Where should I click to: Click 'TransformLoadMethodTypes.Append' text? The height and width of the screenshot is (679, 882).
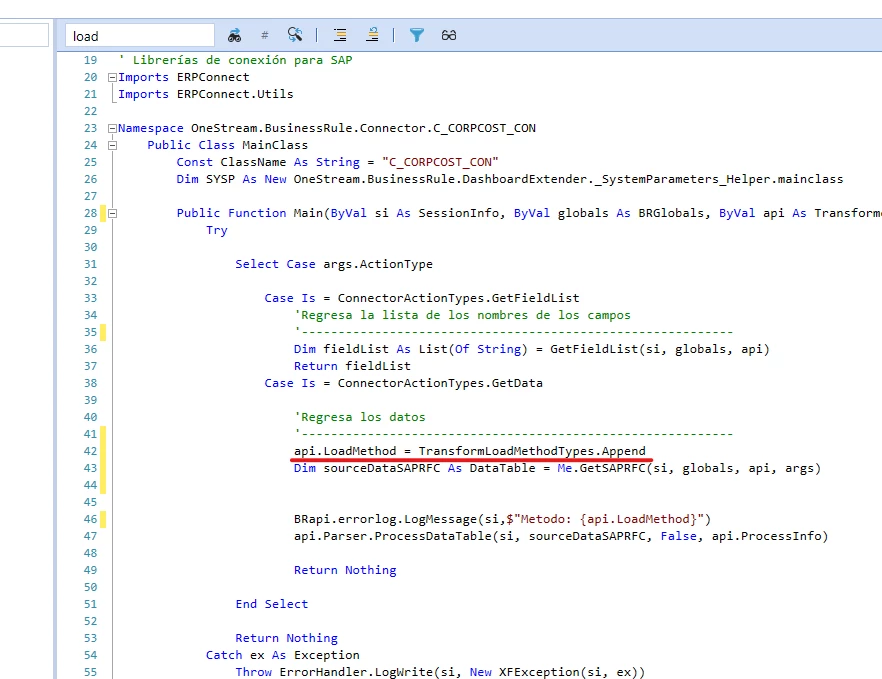532,451
